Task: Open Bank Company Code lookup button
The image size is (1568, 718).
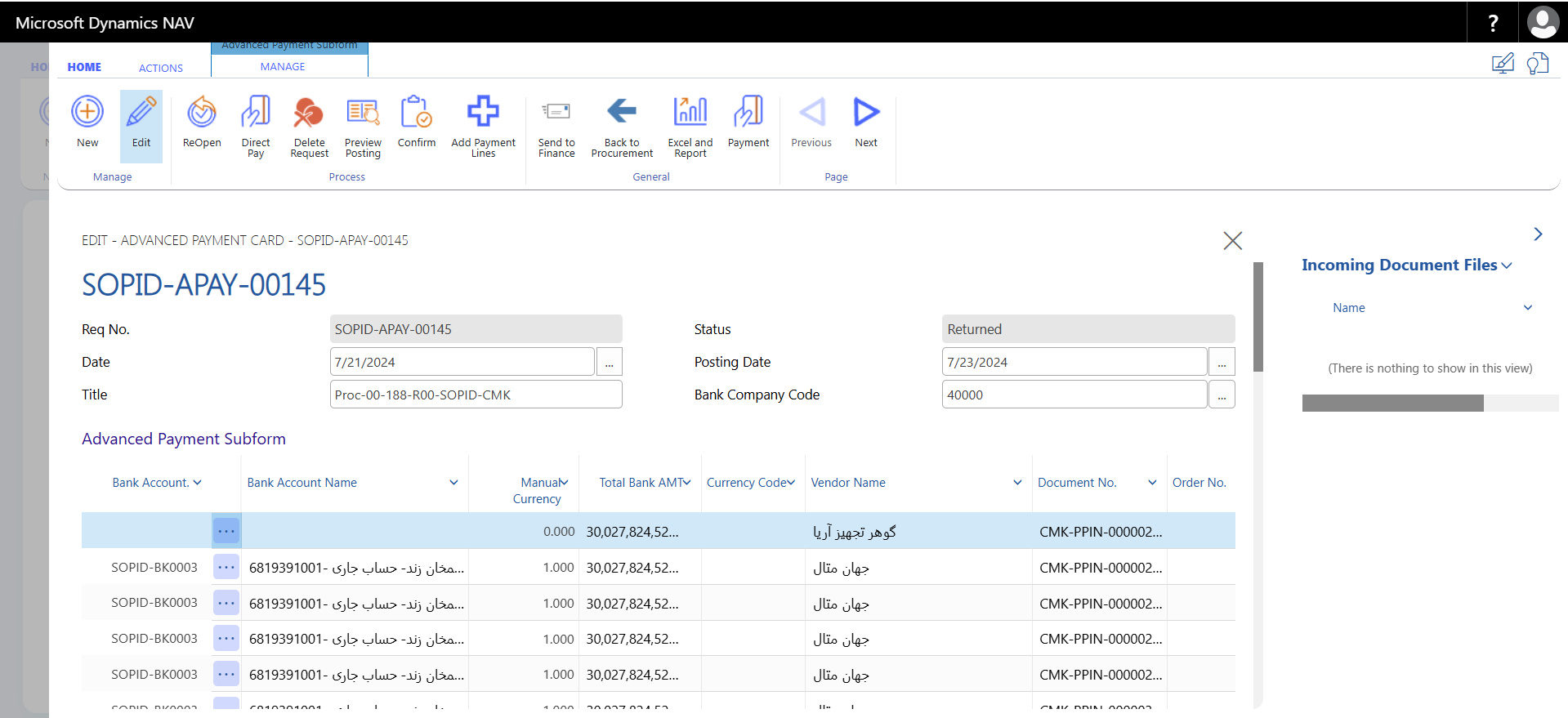Action: click(x=1222, y=395)
